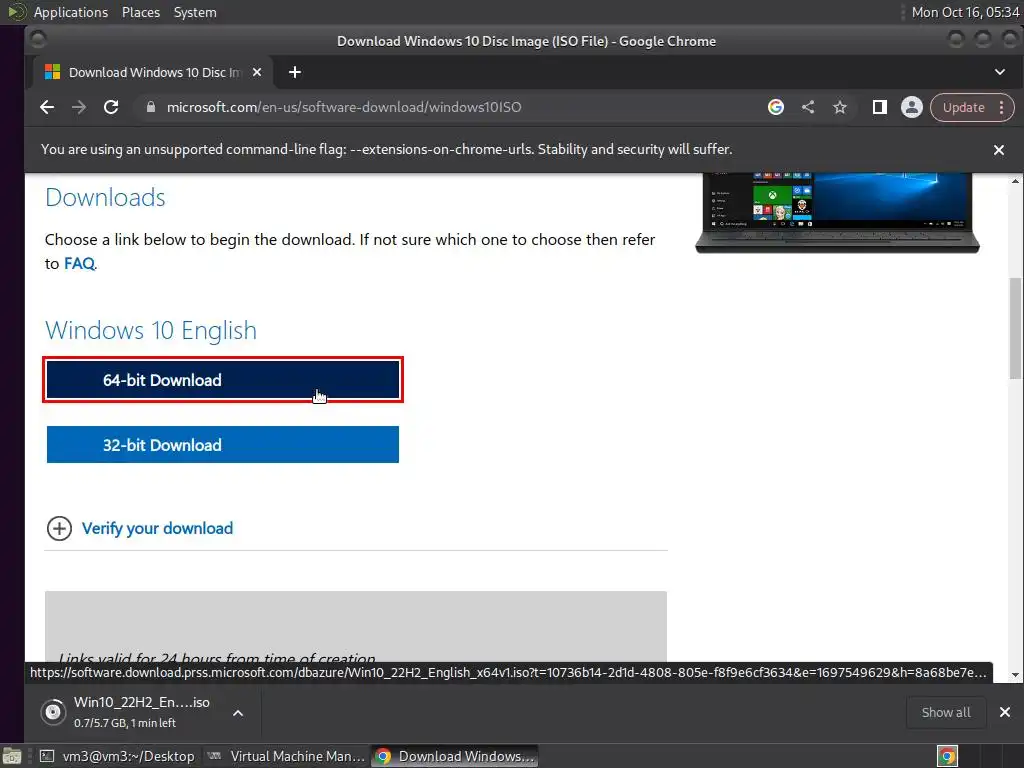
Task: Click the Chrome icon in system tray
Action: [947, 756]
